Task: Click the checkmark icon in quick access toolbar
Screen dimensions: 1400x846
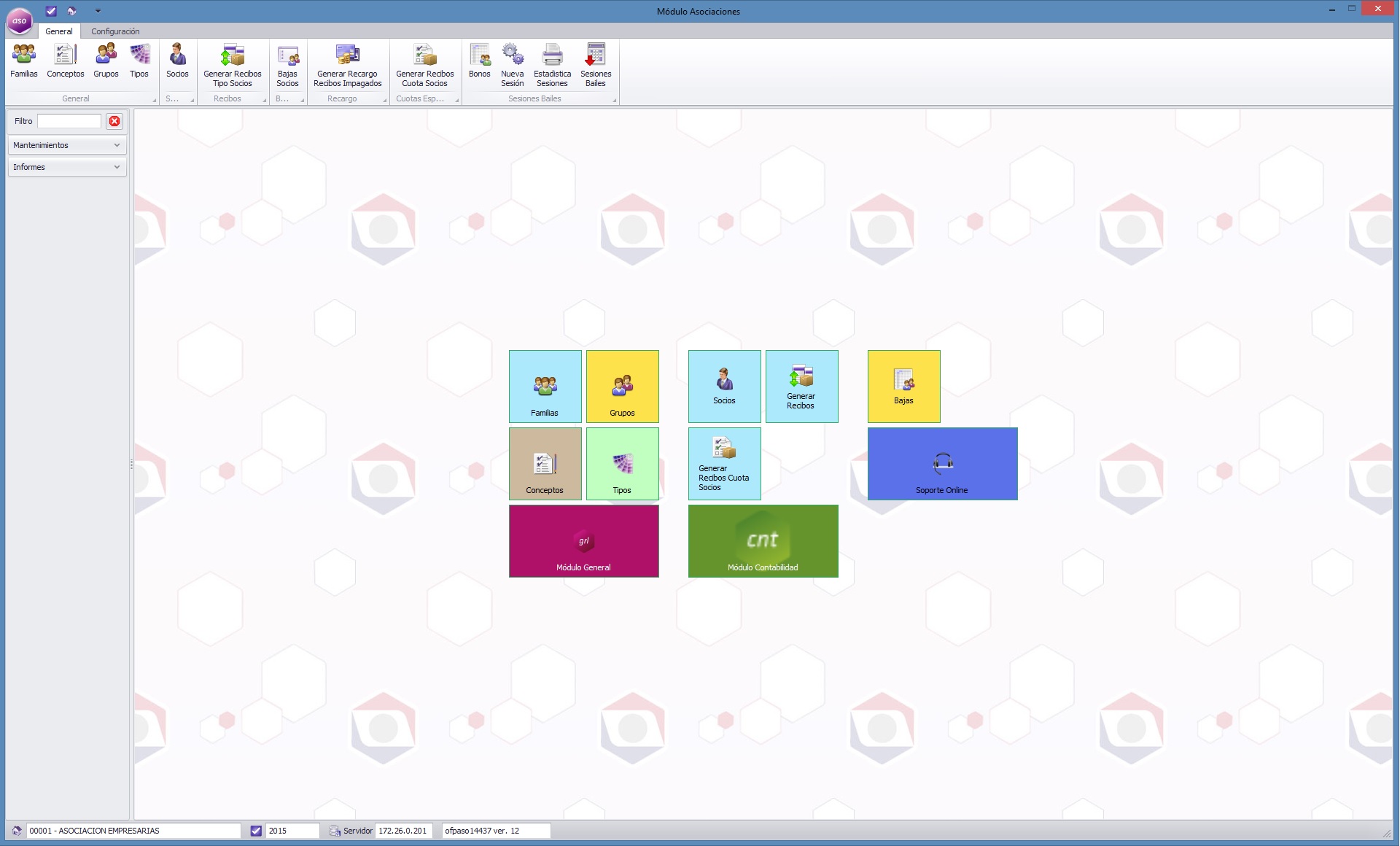Action: (x=51, y=11)
